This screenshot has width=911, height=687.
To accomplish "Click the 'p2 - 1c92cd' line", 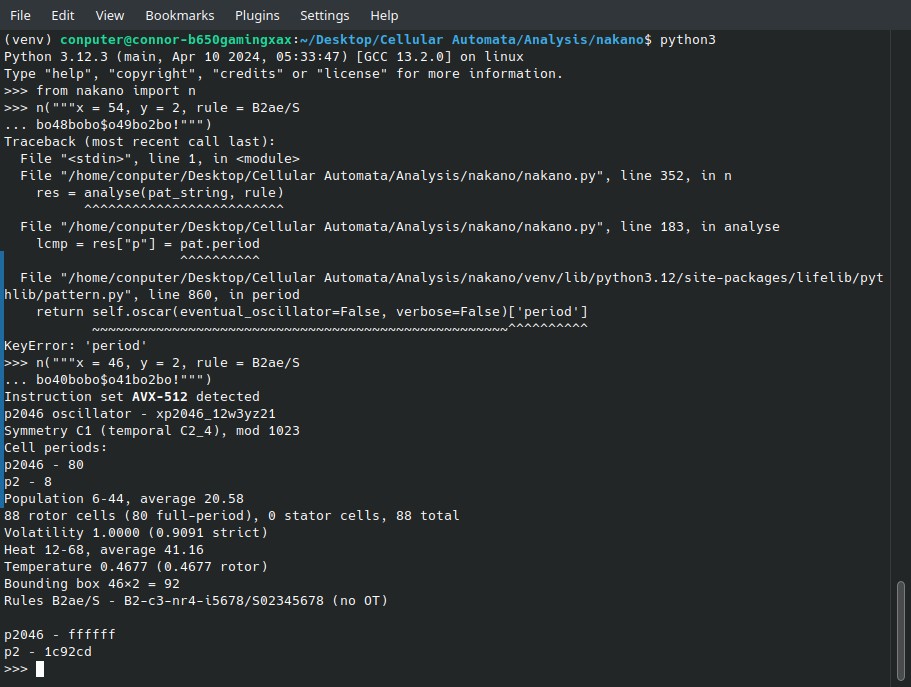I will [x=48, y=652].
